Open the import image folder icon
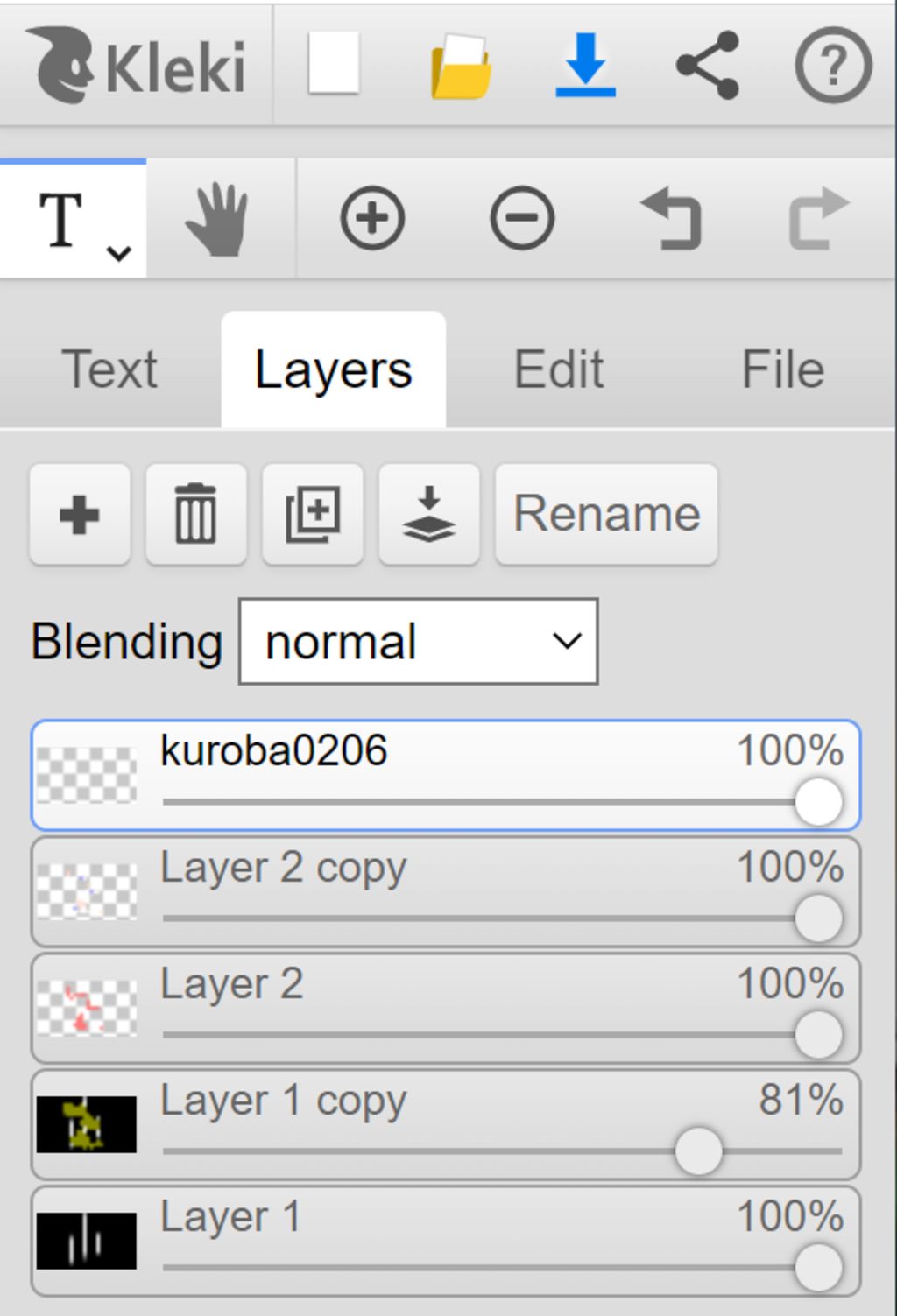This screenshot has height=1316, width=897. pos(461,66)
